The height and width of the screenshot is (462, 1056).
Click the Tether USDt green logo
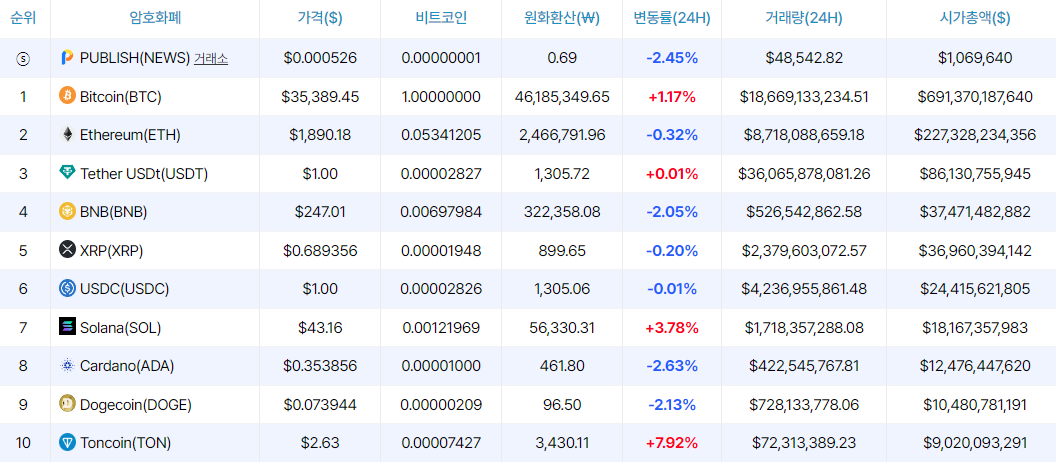pyautogui.click(x=68, y=173)
